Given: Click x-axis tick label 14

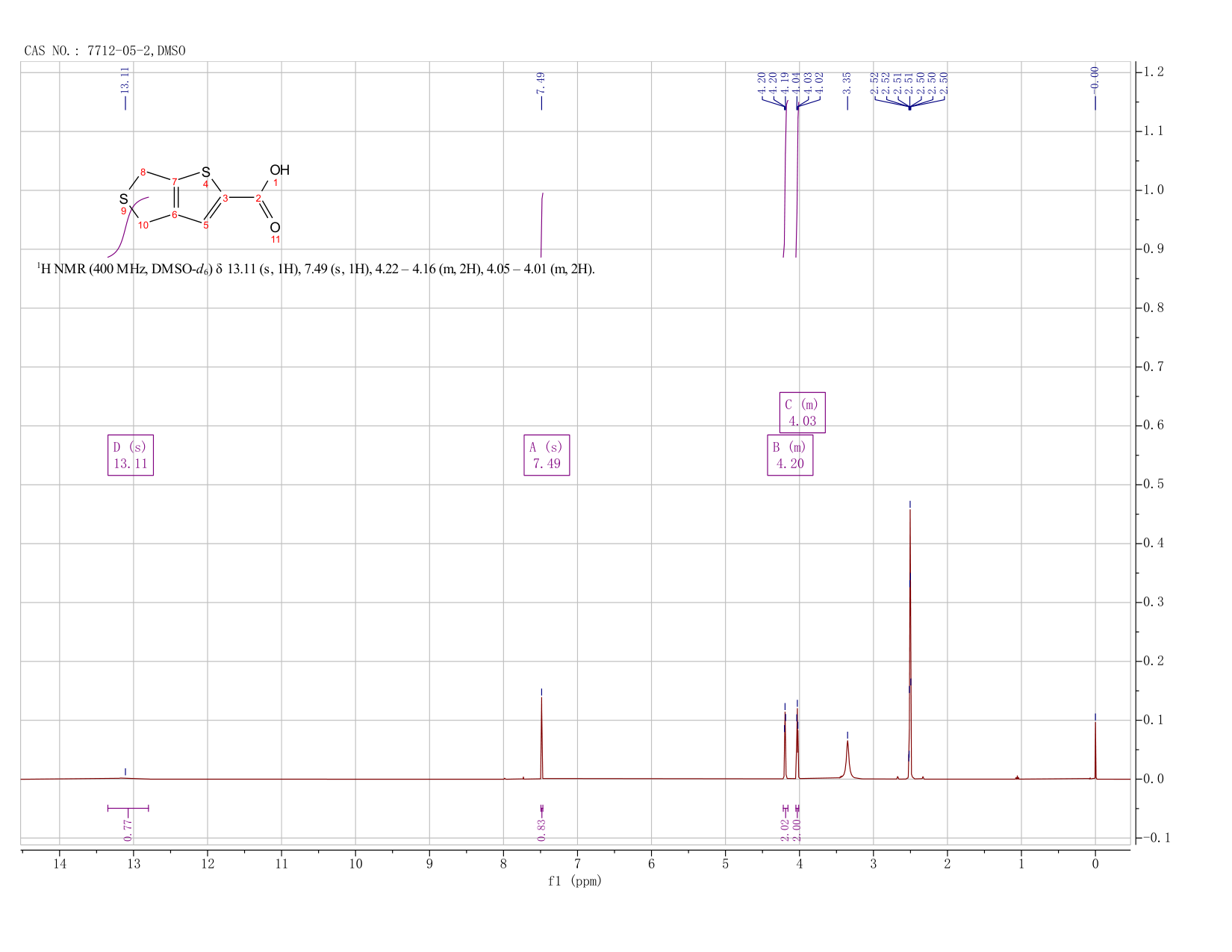Looking at the screenshot, I should click(x=60, y=864).
